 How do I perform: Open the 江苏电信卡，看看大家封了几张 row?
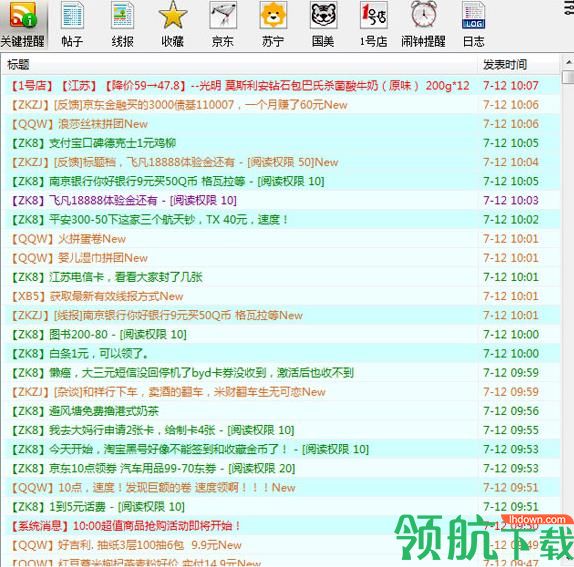coord(281,277)
